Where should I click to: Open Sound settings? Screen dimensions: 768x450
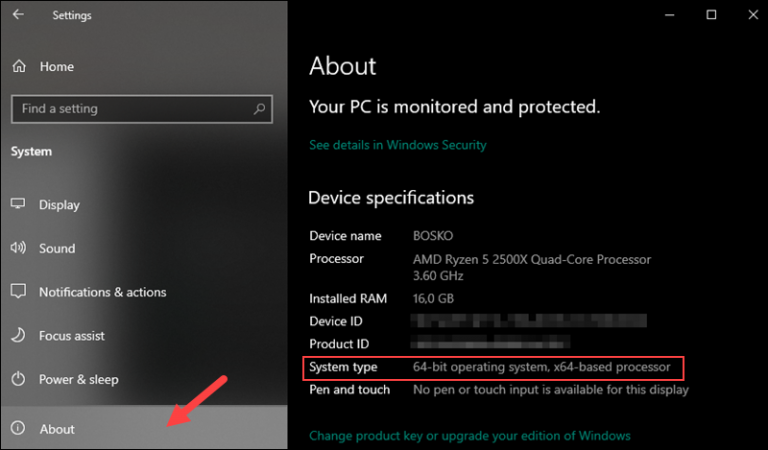click(x=144, y=248)
